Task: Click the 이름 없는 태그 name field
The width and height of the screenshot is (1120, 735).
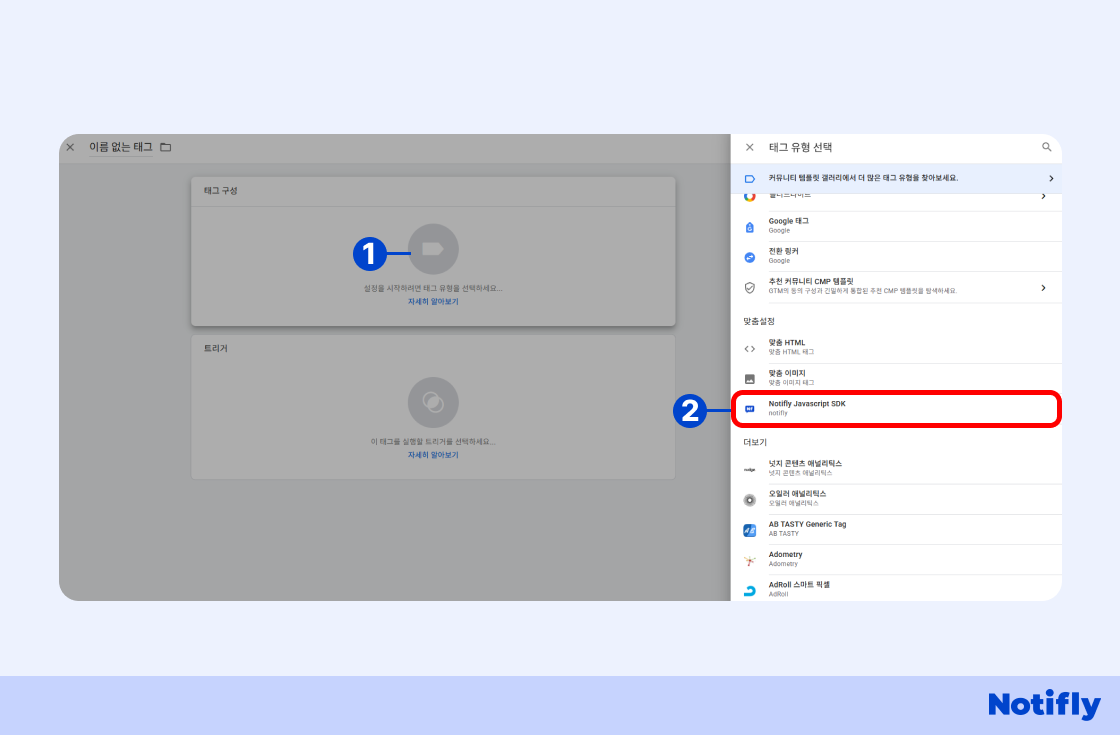Action: pyautogui.click(x=121, y=147)
